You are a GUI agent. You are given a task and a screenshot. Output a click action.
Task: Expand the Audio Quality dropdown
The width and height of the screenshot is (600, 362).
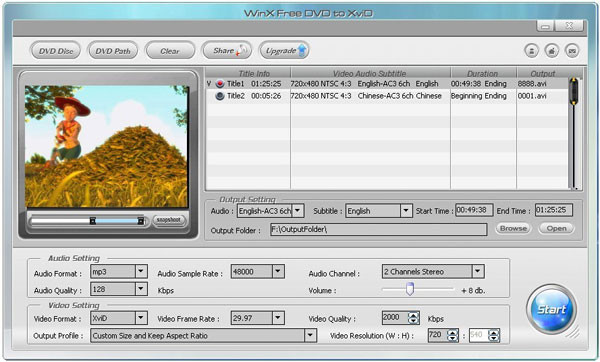click(141, 289)
